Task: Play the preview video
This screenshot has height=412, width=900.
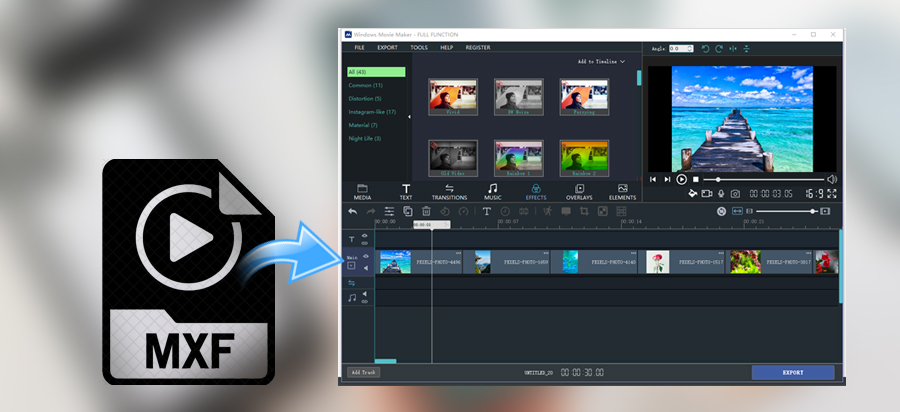Action: [x=681, y=180]
